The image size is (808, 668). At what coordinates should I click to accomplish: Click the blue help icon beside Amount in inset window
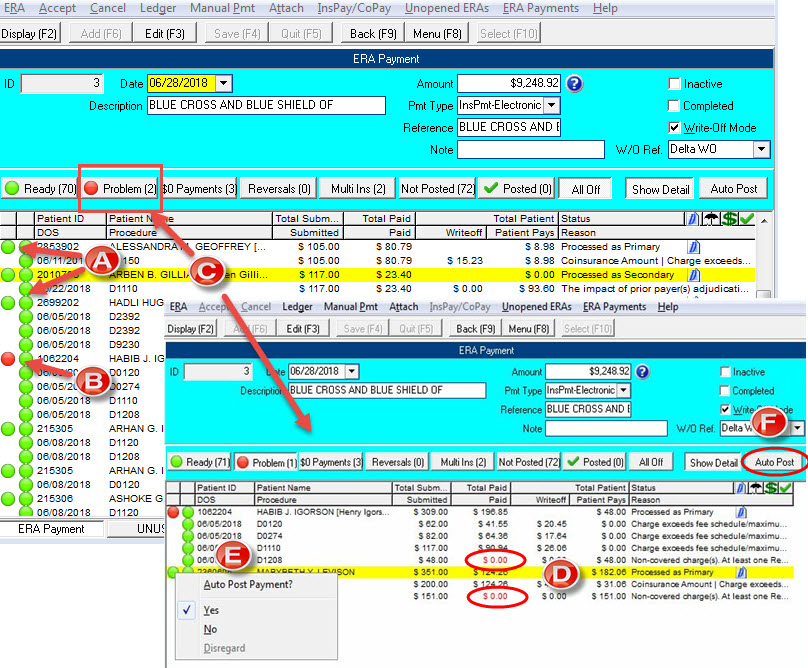click(x=643, y=371)
